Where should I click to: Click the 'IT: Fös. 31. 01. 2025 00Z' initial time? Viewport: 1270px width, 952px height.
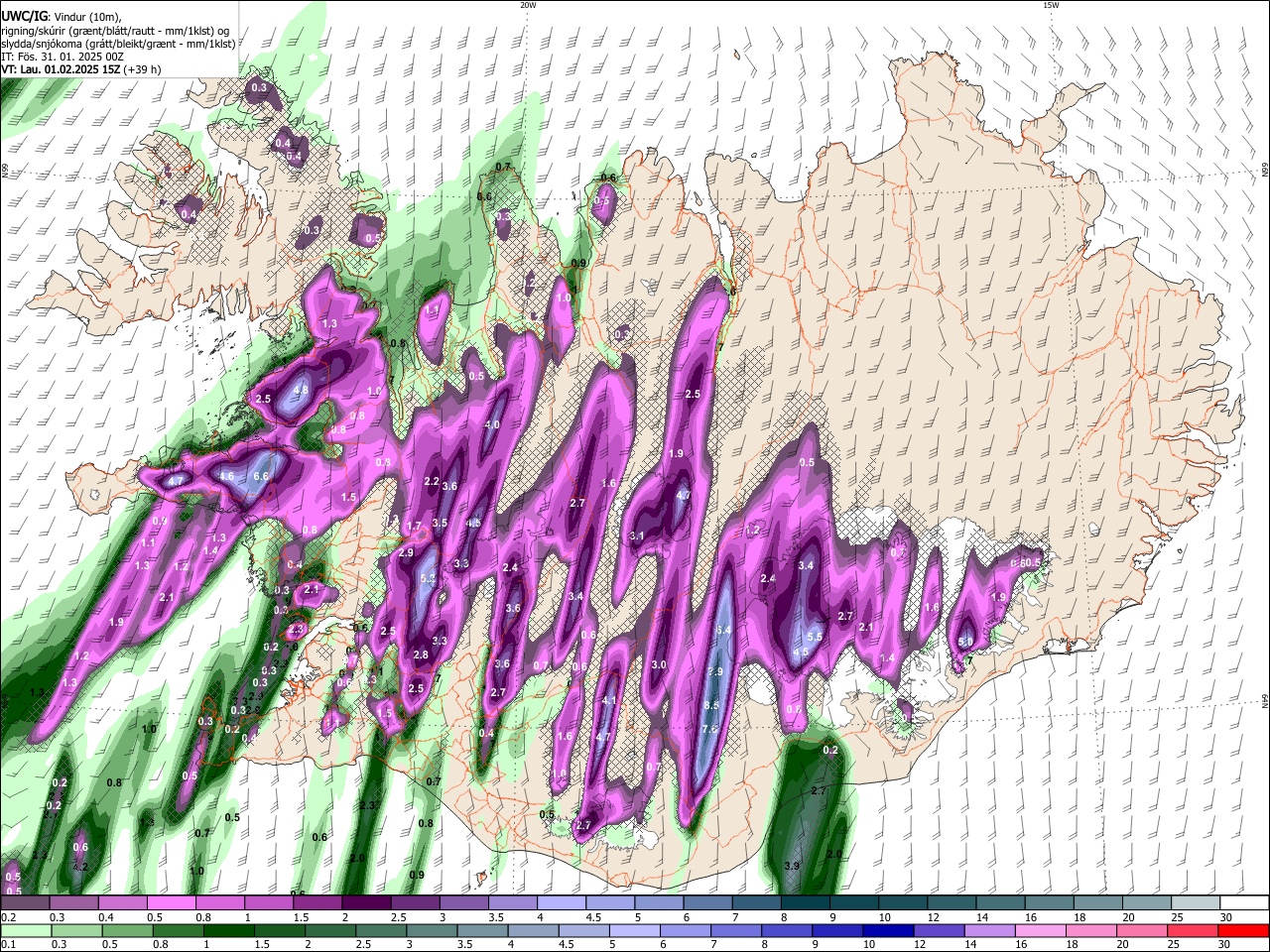pyautogui.click(x=62, y=57)
